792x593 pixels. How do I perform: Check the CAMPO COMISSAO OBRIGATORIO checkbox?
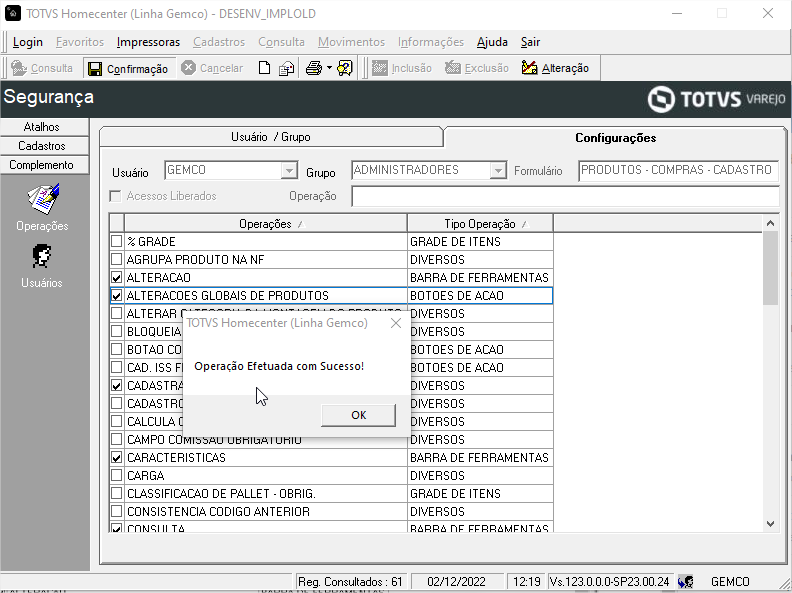(x=117, y=439)
